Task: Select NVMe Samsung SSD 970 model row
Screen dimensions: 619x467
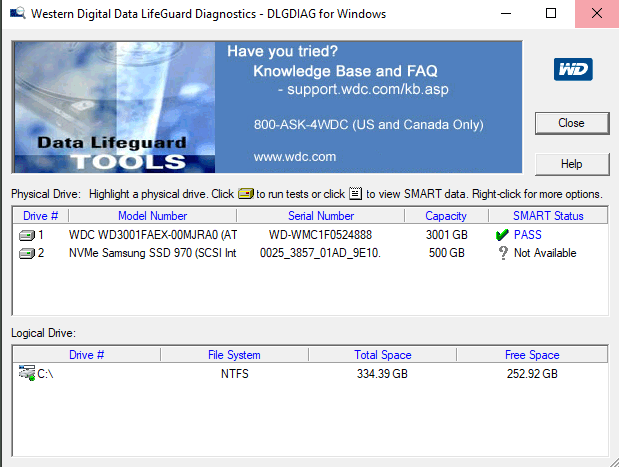Action: coord(152,253)
